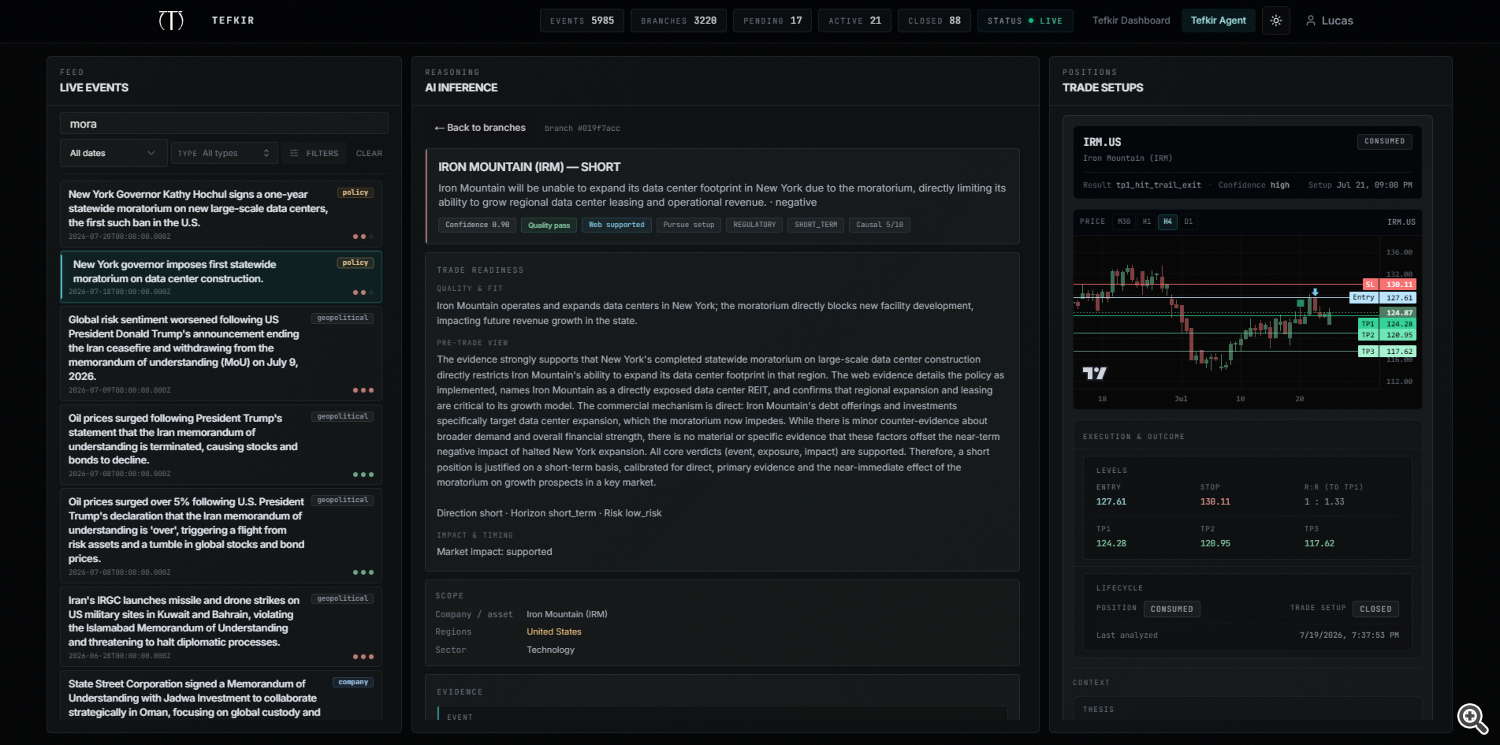The width and height of the screenshot is (1500, 745).
Task: Click the United States region value
Action: click(x=554, y=632)
